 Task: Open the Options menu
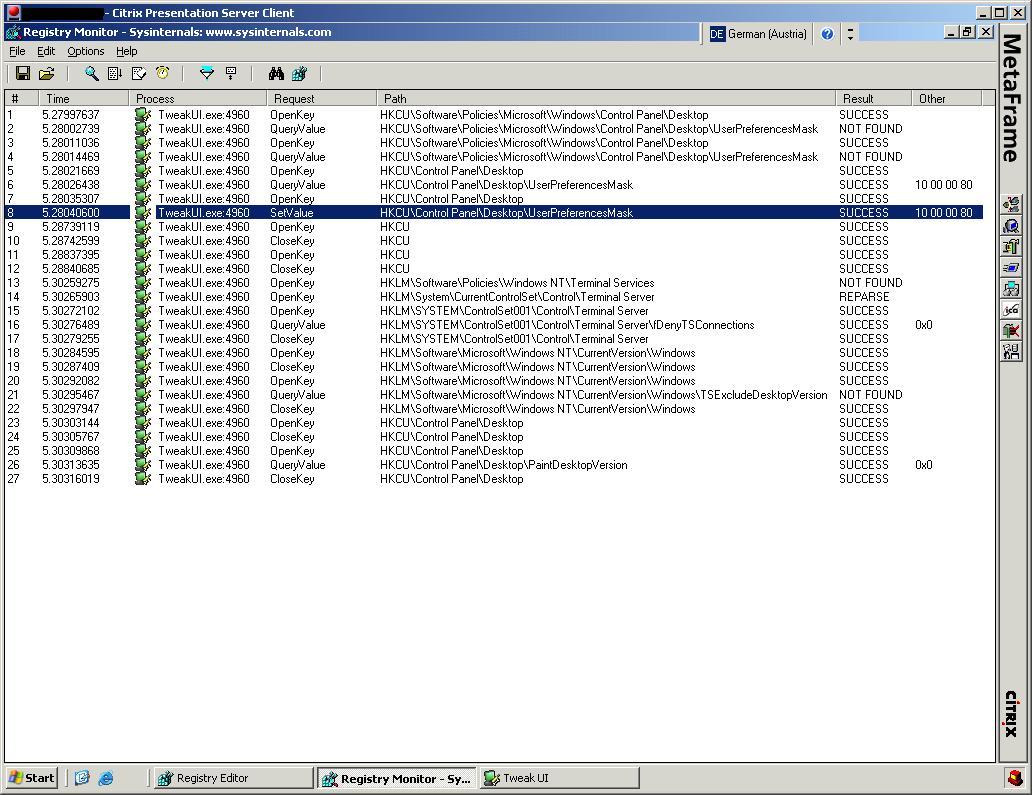coord(85,51)
